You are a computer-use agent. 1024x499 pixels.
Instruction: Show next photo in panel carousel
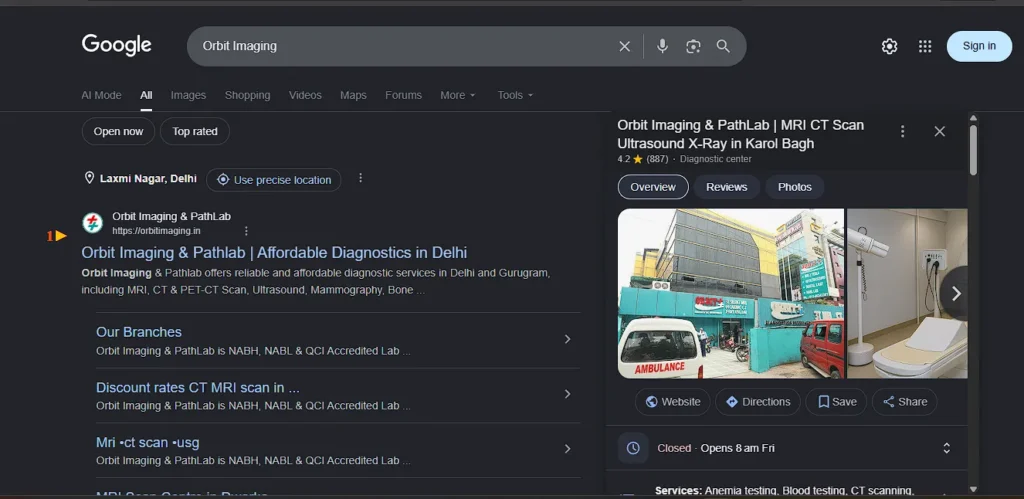click(x=956, y=293)
